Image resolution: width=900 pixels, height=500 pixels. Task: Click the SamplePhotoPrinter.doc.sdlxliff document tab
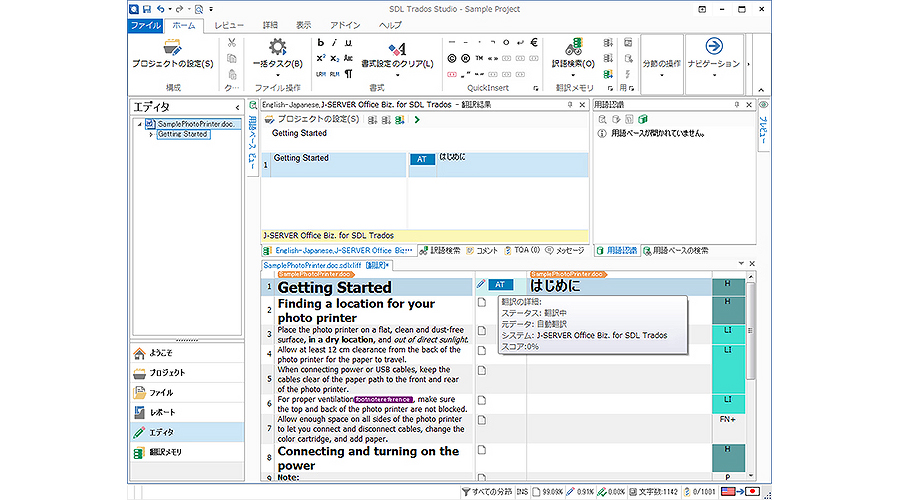(x=325, y=265)
